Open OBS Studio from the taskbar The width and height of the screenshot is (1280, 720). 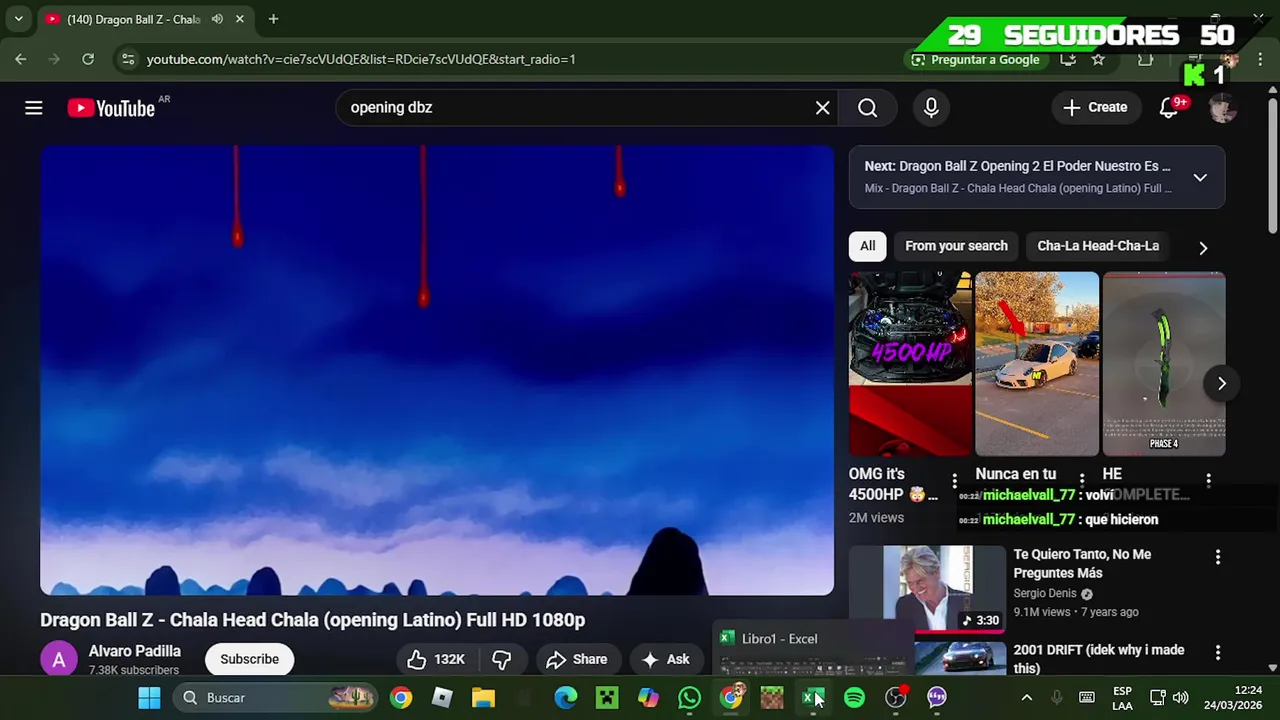pos(896,698)
